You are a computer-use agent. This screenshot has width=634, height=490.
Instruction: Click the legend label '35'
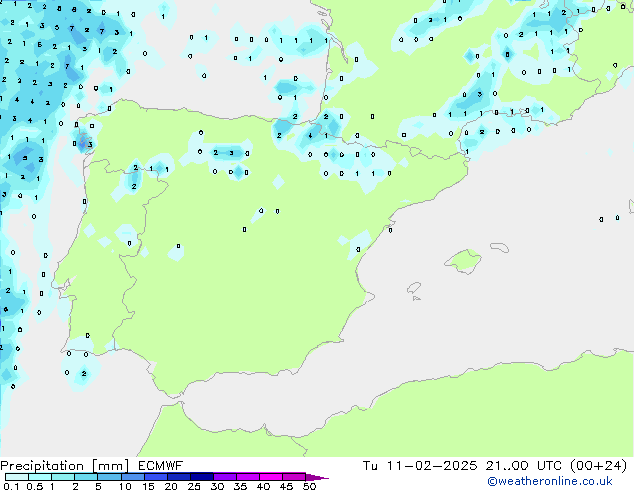click(240, 486)
